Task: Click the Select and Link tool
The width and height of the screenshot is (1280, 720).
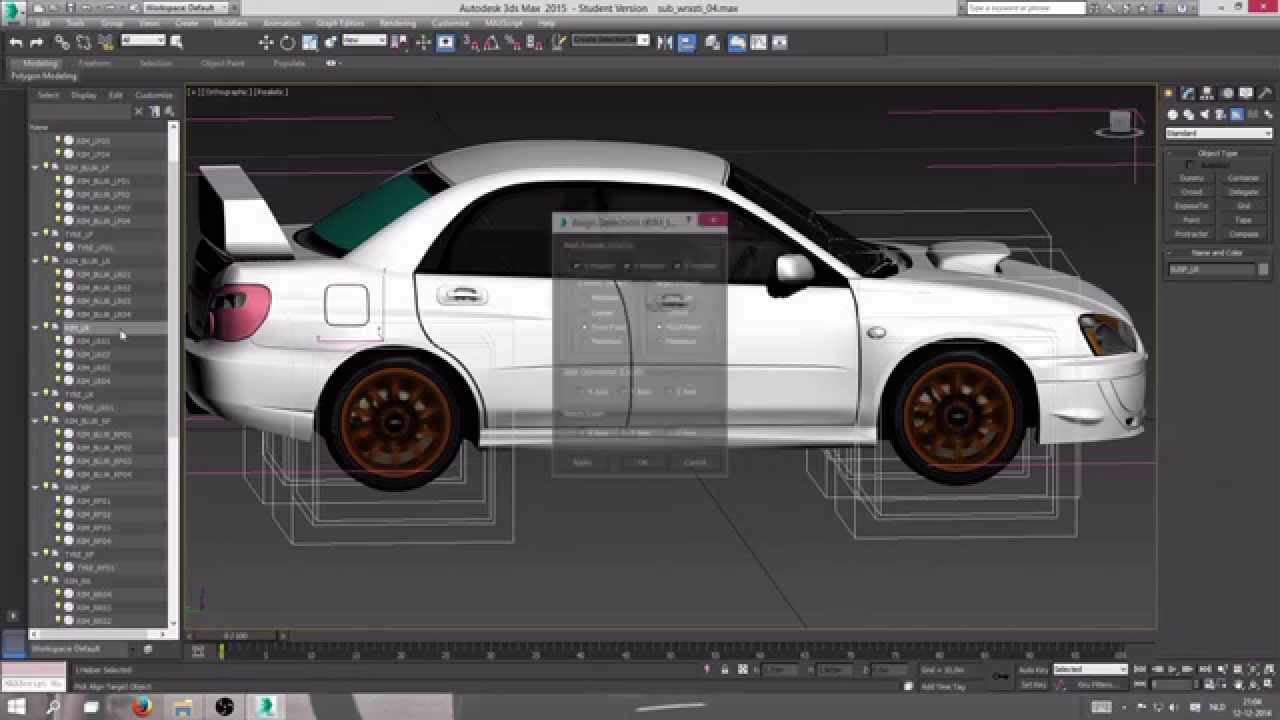Action: point(62,42)
